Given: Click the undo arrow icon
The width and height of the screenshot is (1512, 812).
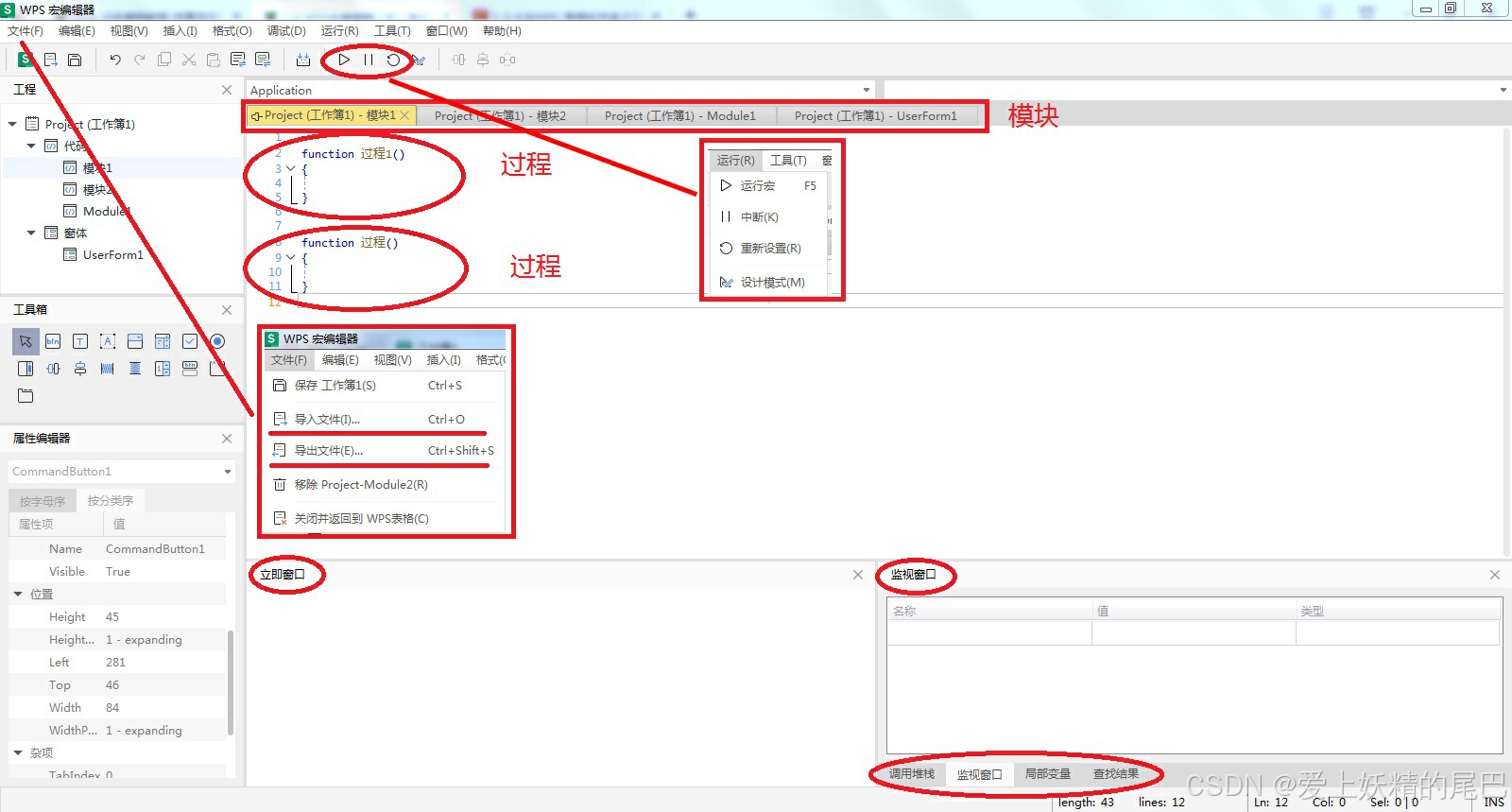Looking at the screenshot, I should coord(114,60).
